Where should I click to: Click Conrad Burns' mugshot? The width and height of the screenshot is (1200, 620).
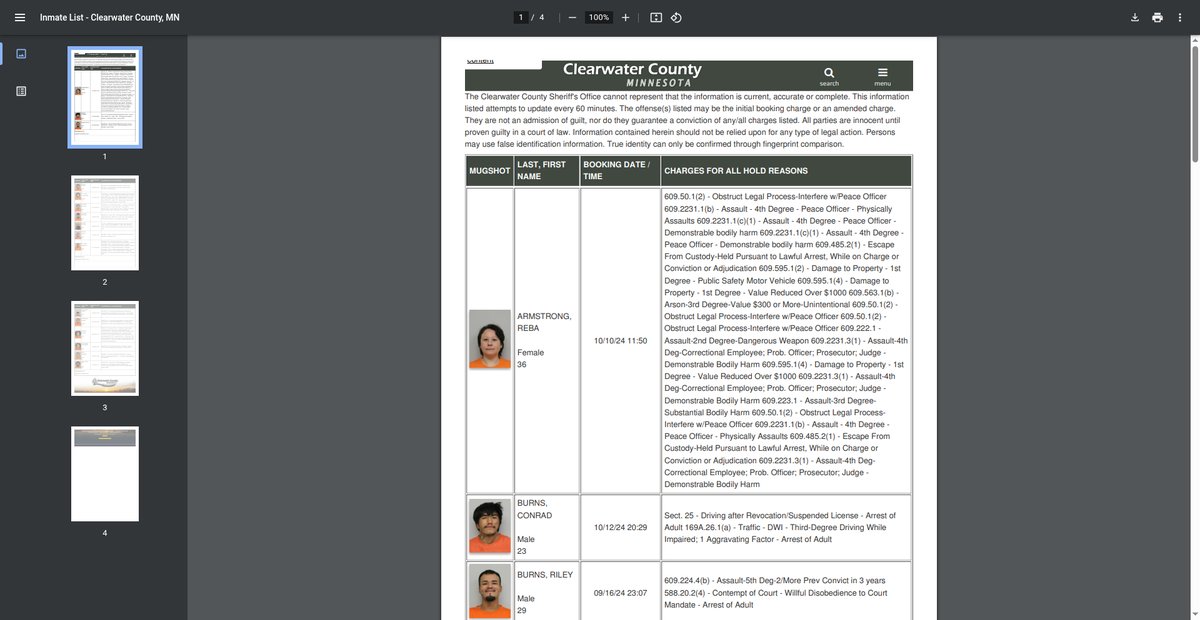489,527
